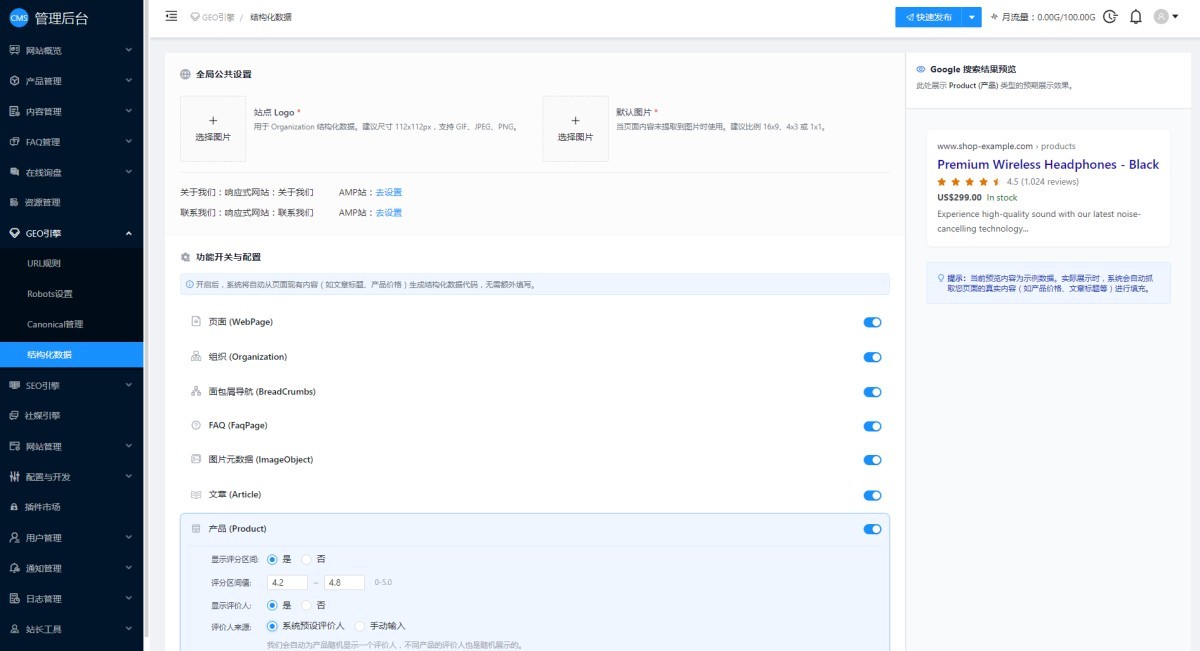Image resolution: width=1200 pixels, height=651 pixels.
Task: Click the plus icon for default image
Action: pyautogui.click(x=575, y=121)
